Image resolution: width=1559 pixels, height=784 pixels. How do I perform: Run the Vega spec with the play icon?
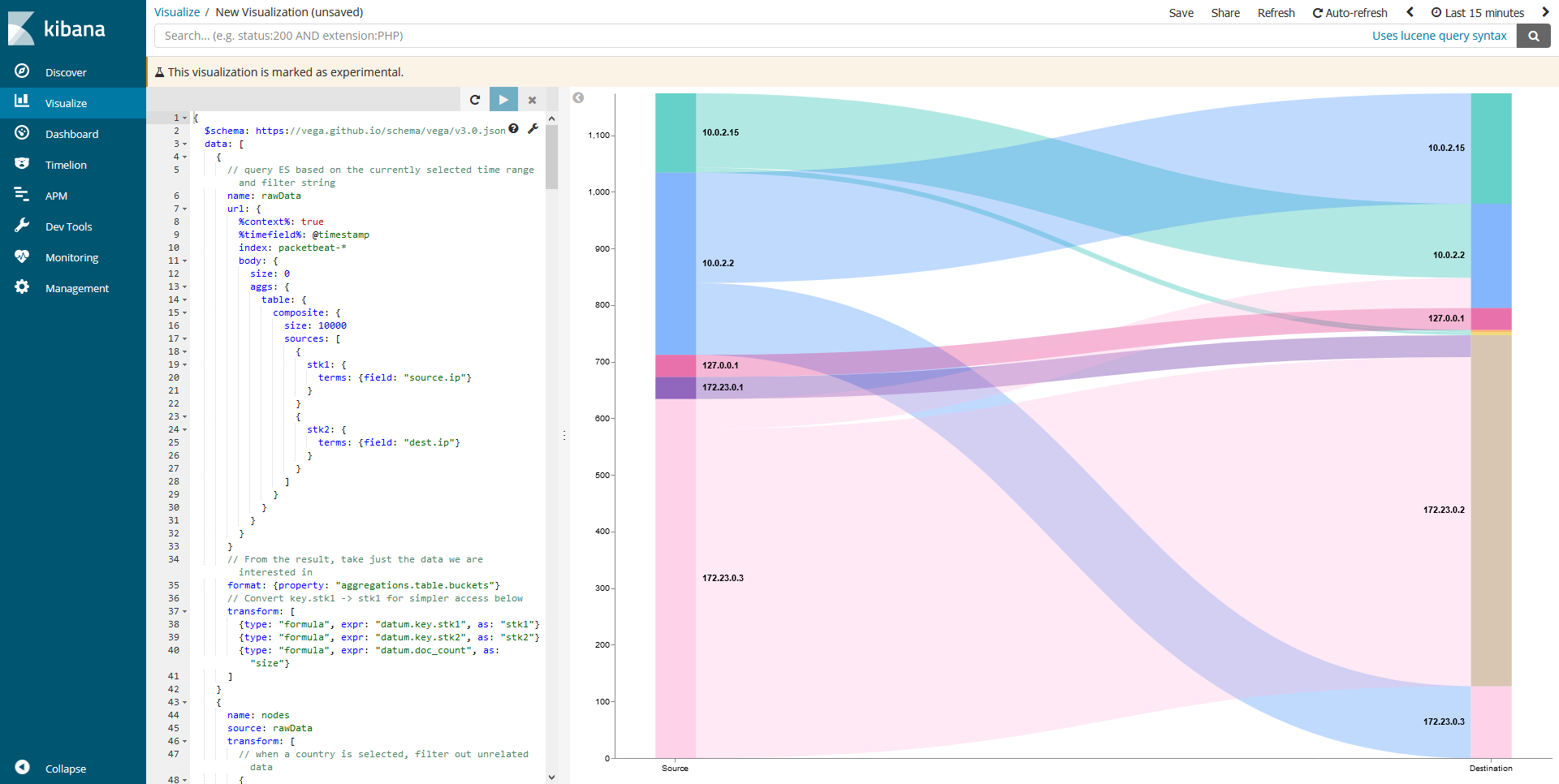pos(503,99)
